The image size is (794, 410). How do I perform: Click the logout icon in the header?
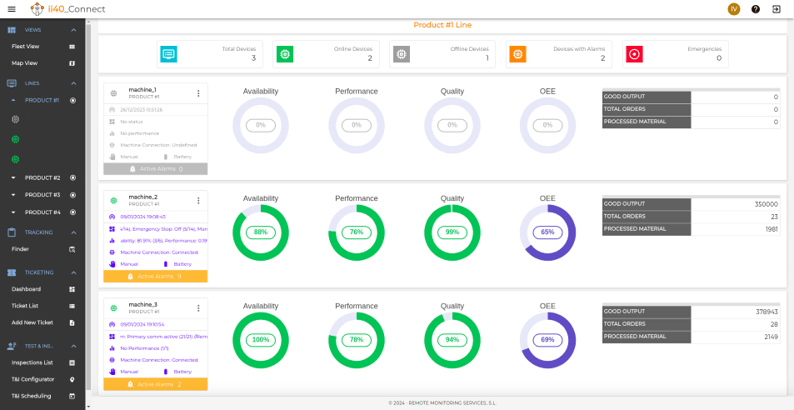[x=776, y=9]
